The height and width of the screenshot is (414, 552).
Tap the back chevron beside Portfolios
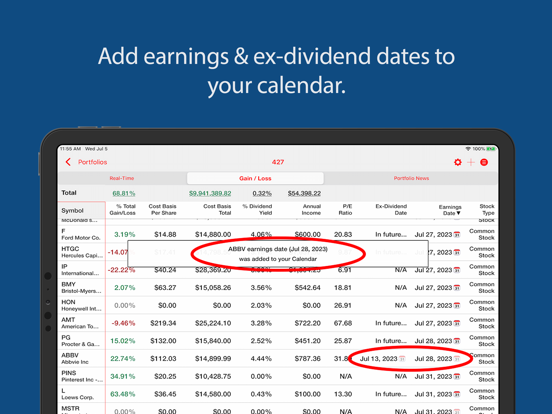[68, 162]
